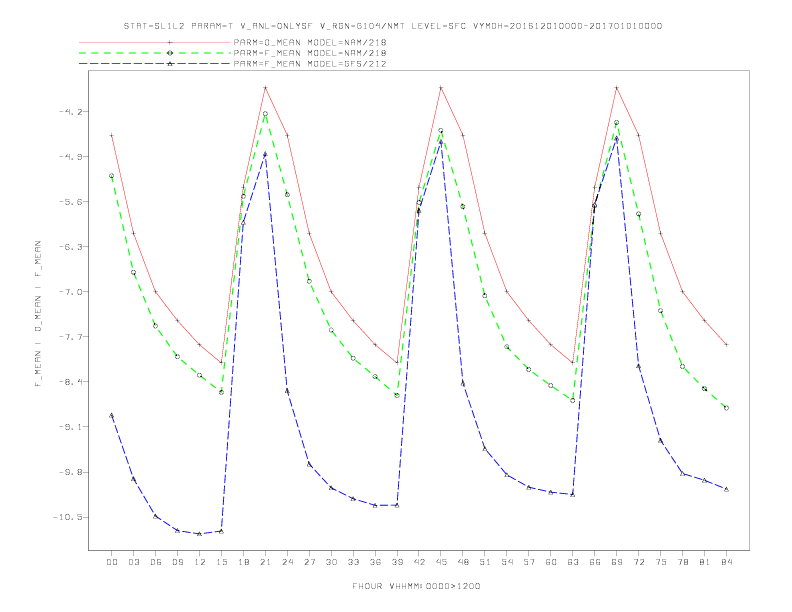Click x-axis forecast hour label 63

[x=573, y=562]
